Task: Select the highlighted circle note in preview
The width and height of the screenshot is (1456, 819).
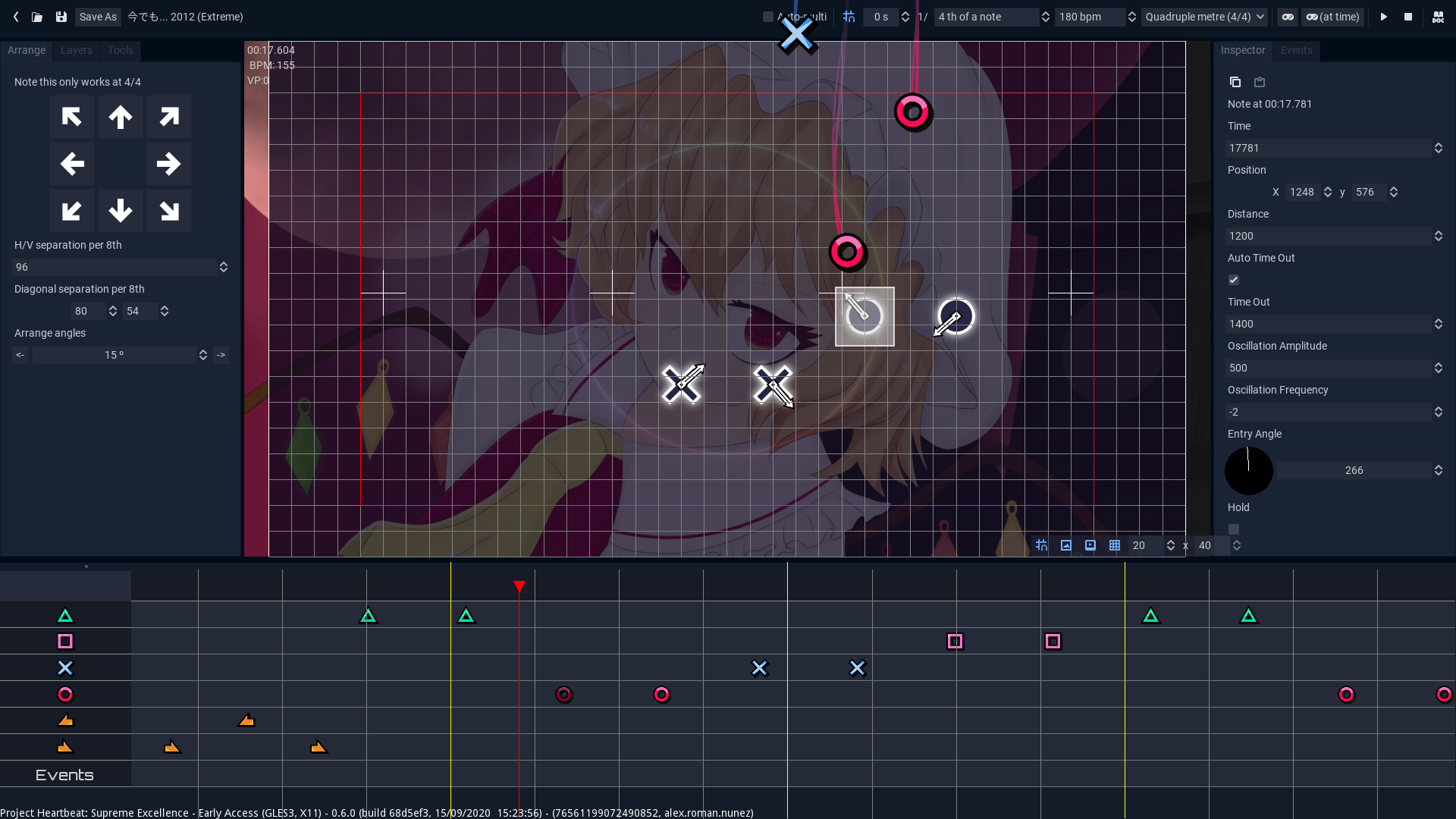Action: click(864, 316)
